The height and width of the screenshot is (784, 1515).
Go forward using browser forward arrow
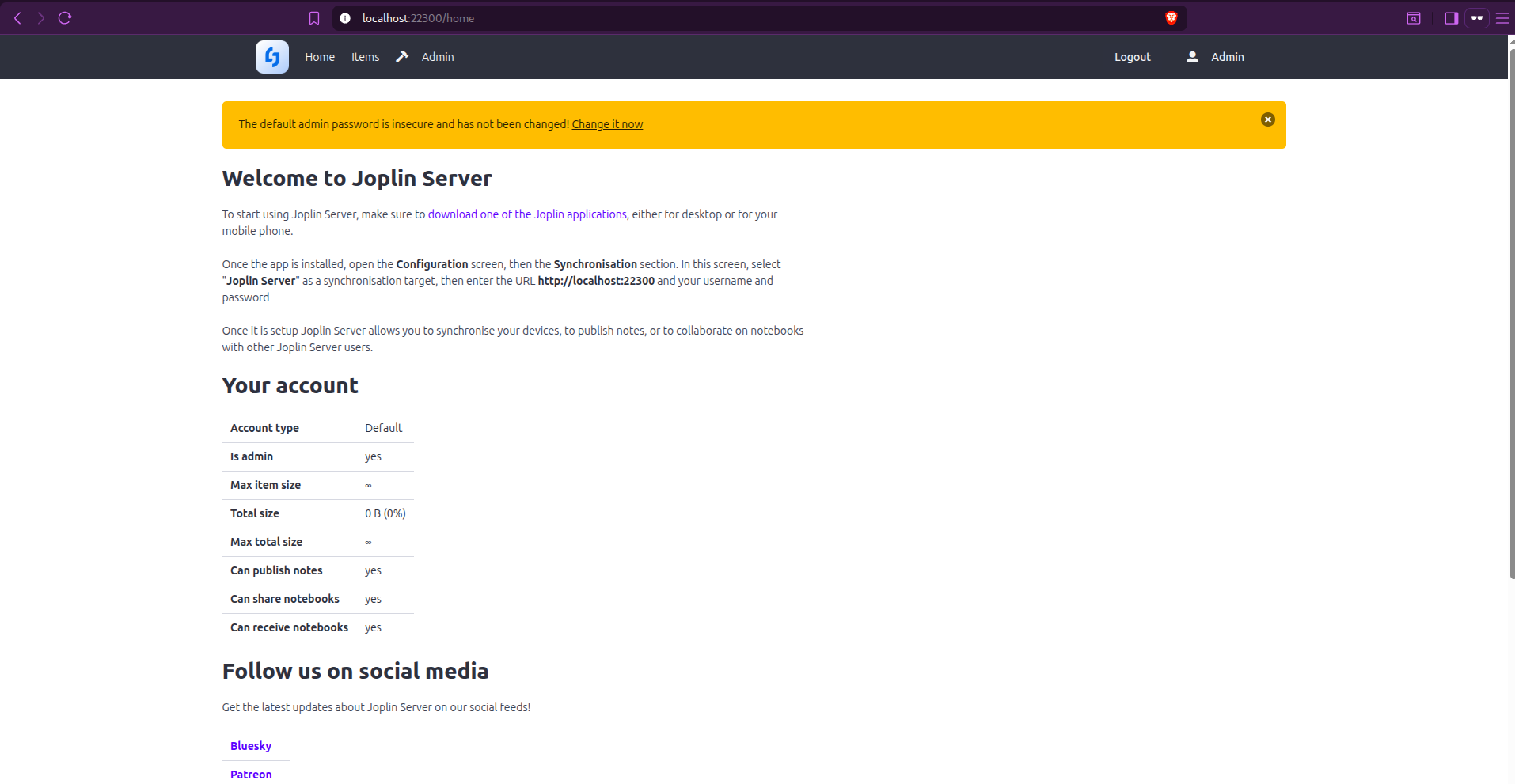click(x=41, y=18)
